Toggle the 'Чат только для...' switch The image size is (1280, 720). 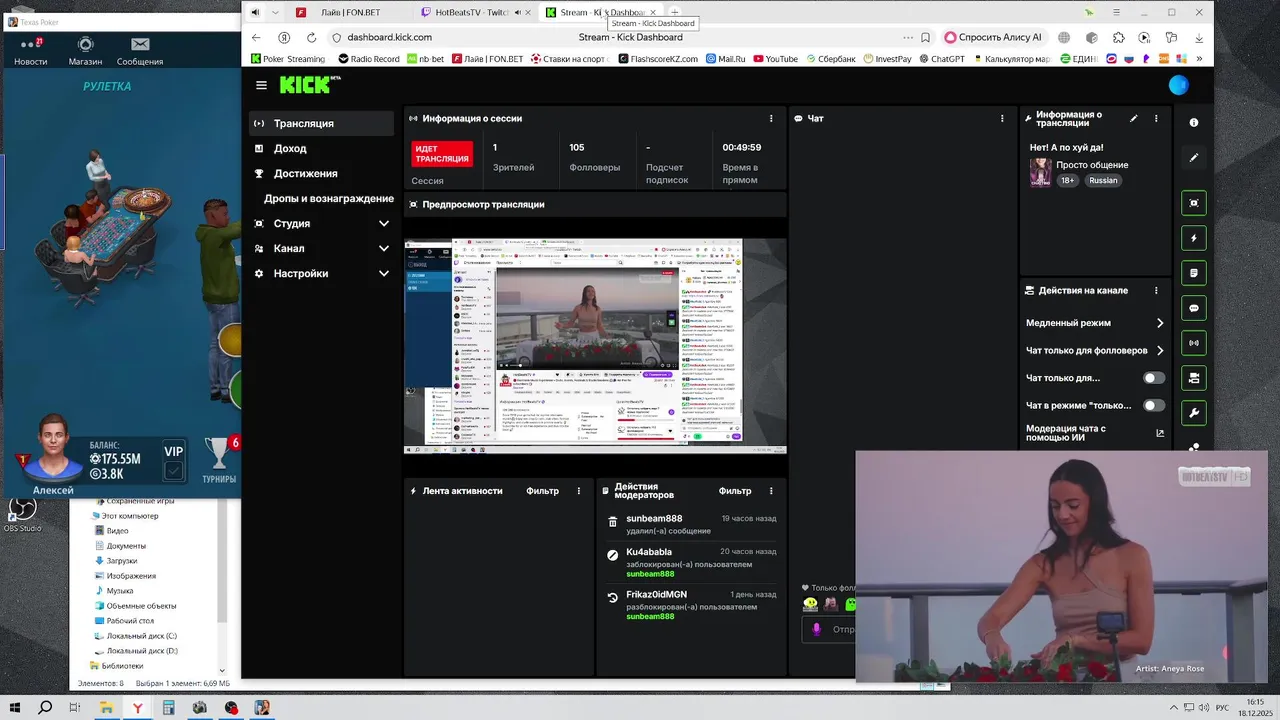1154,378
